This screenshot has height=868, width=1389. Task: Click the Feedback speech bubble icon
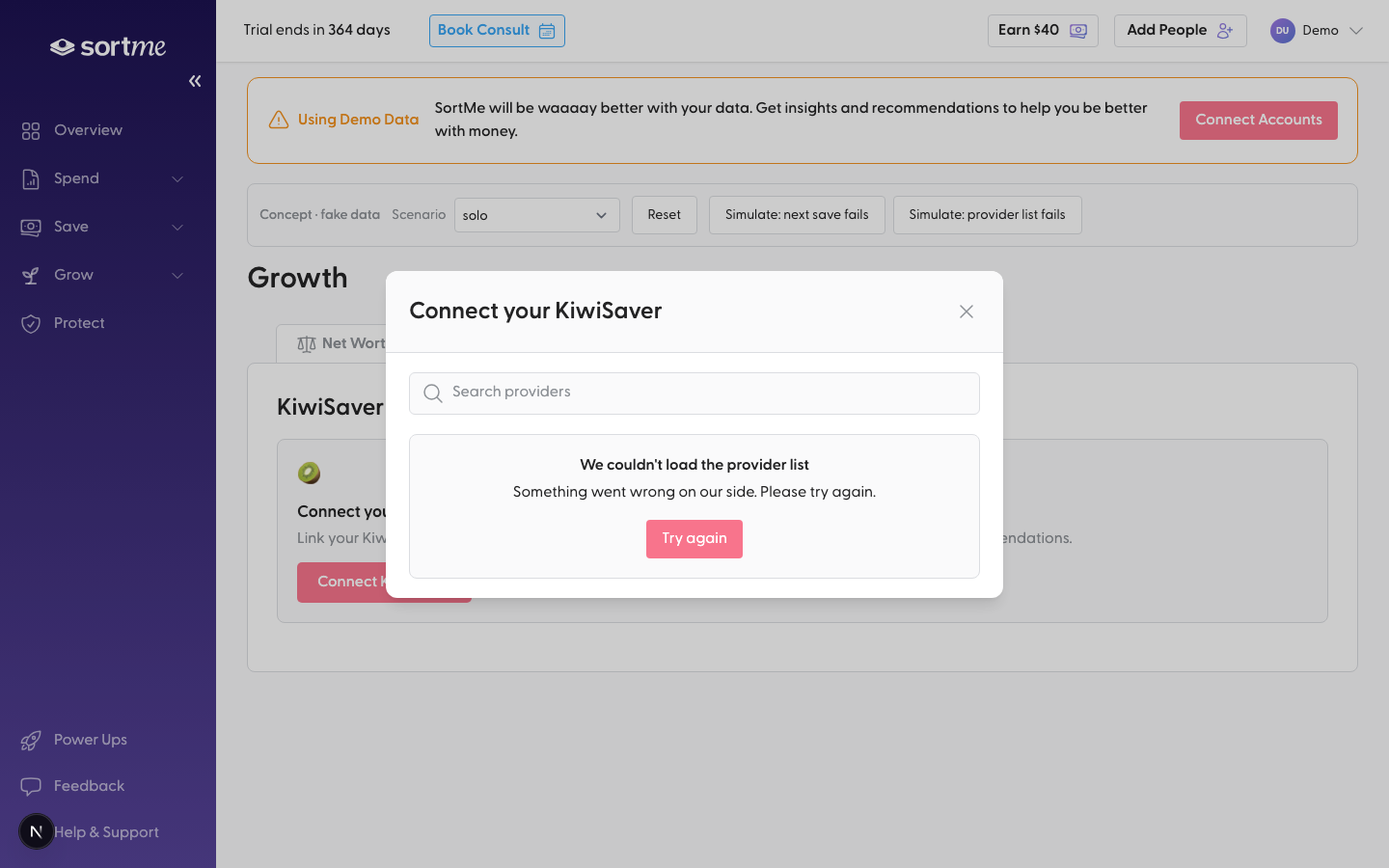(x=31, y=786)
